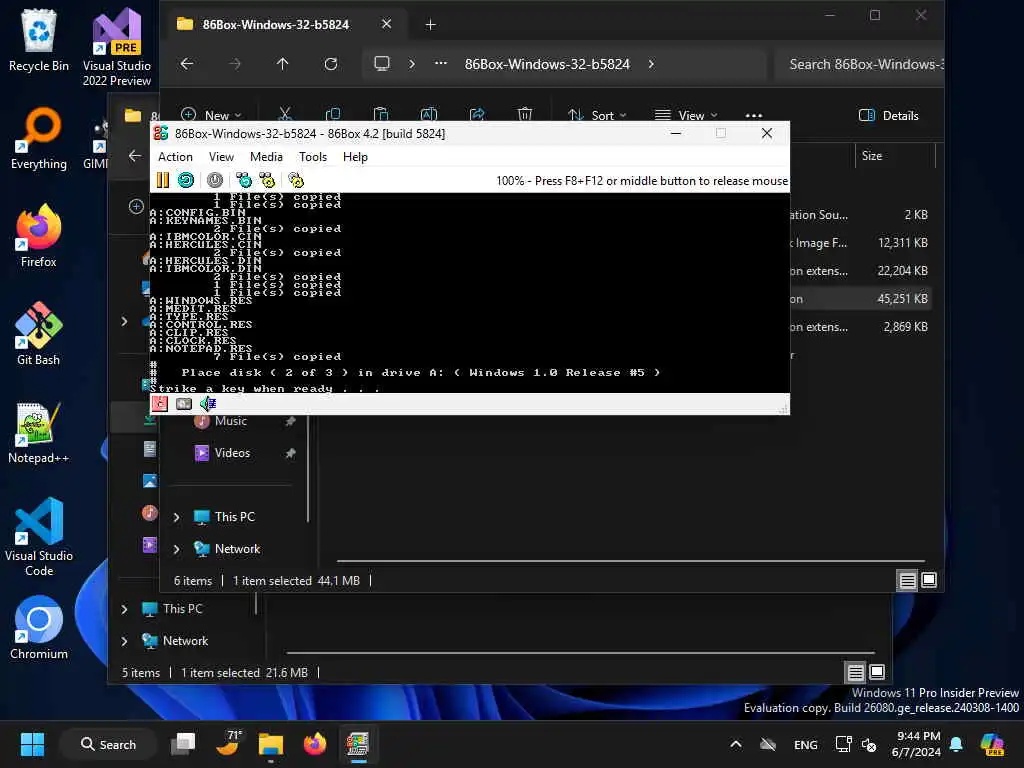Switch to details view in back Explorer

click(856, 672)
